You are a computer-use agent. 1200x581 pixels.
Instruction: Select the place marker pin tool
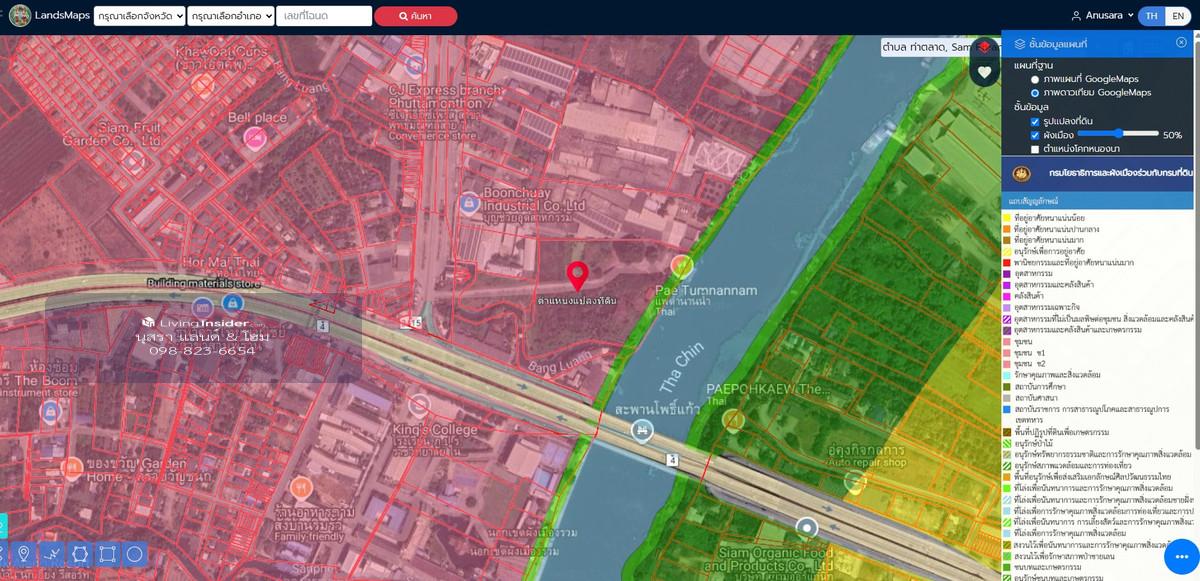point(24,553)
